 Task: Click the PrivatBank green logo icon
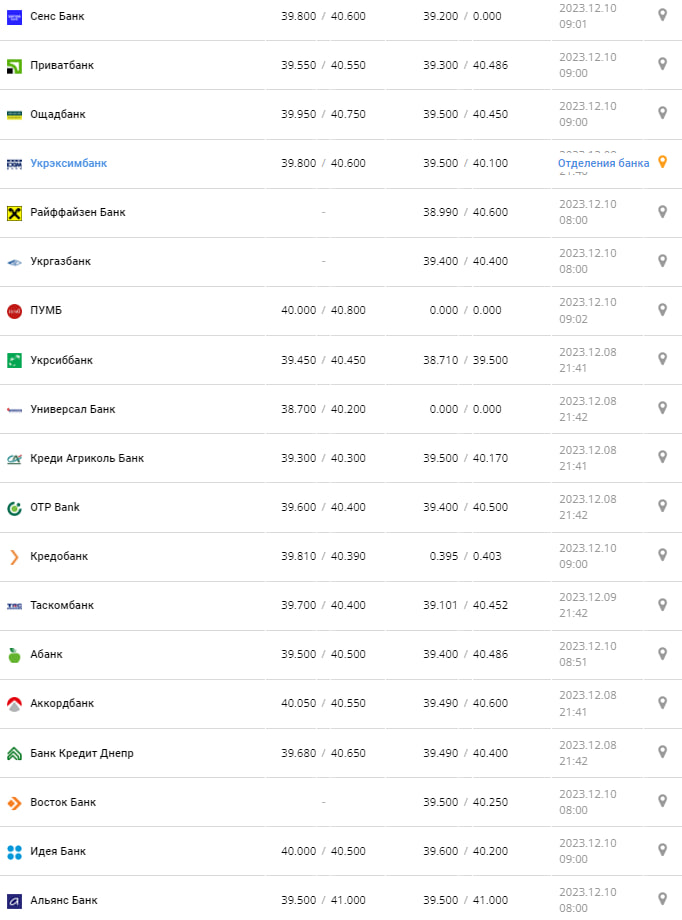point(14,66)
